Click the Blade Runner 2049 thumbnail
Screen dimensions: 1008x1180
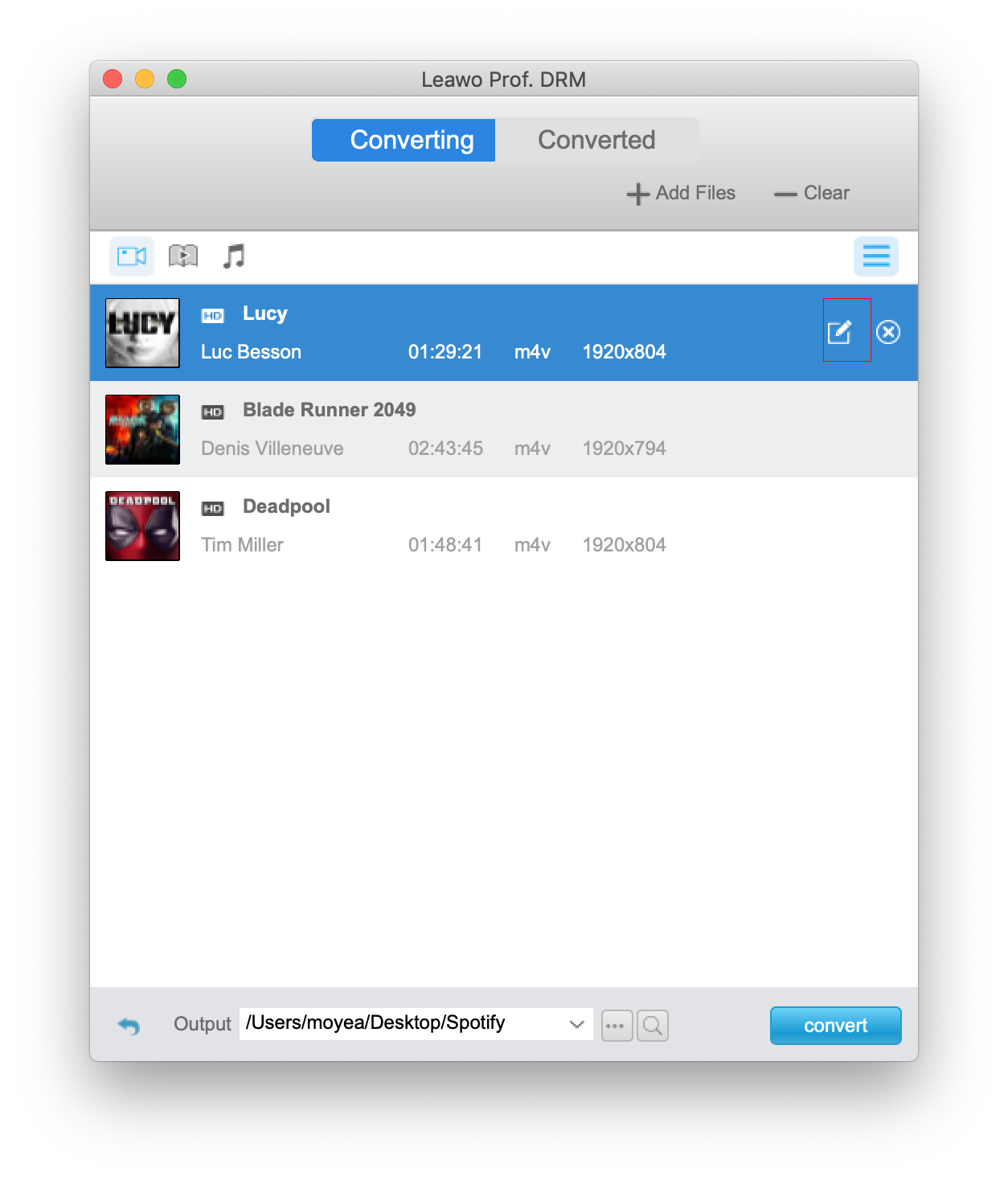142,429
